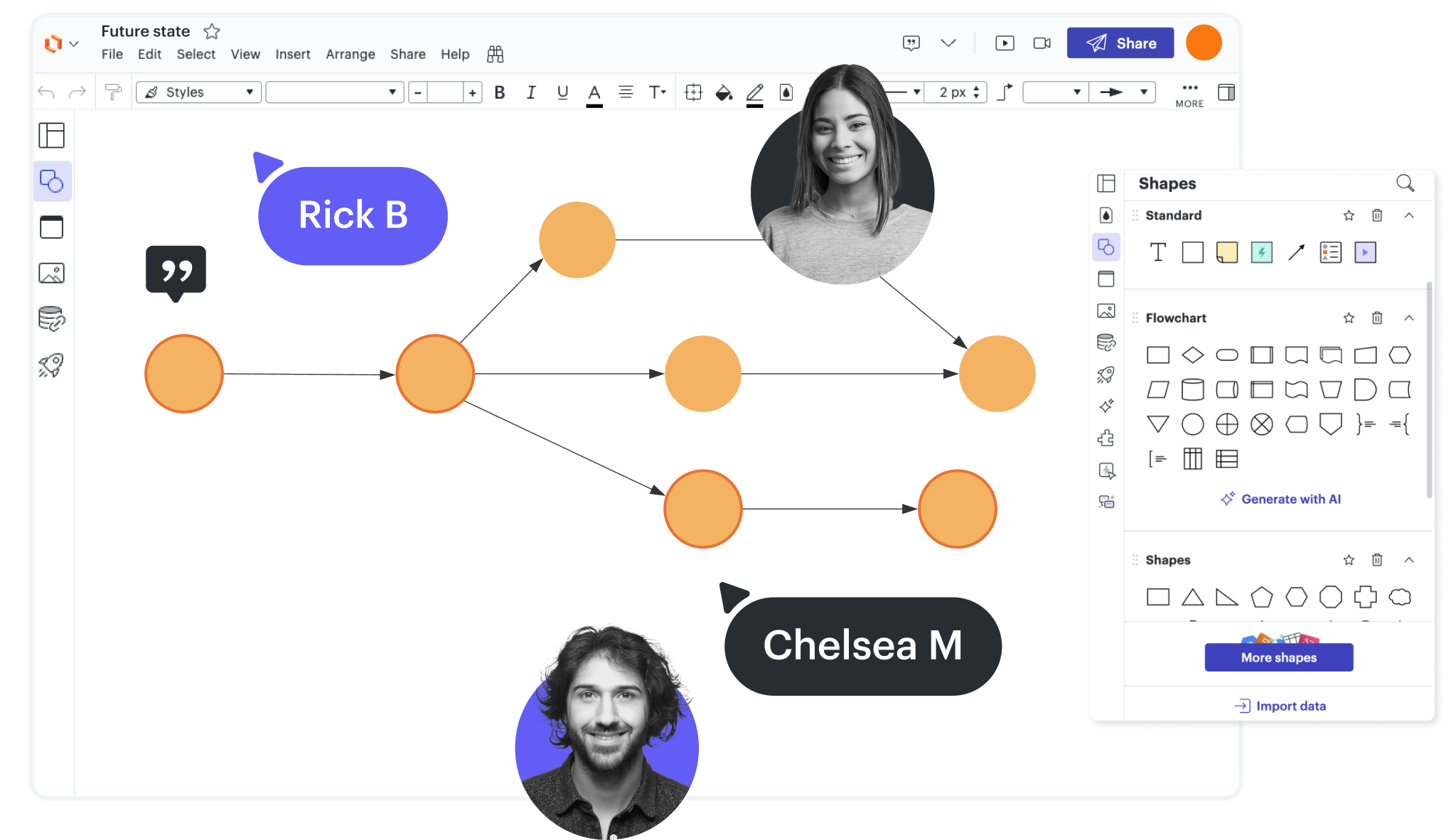Click the sticky note yellow shape
The image size is (1451, 840).
[x=1226, y=252]
